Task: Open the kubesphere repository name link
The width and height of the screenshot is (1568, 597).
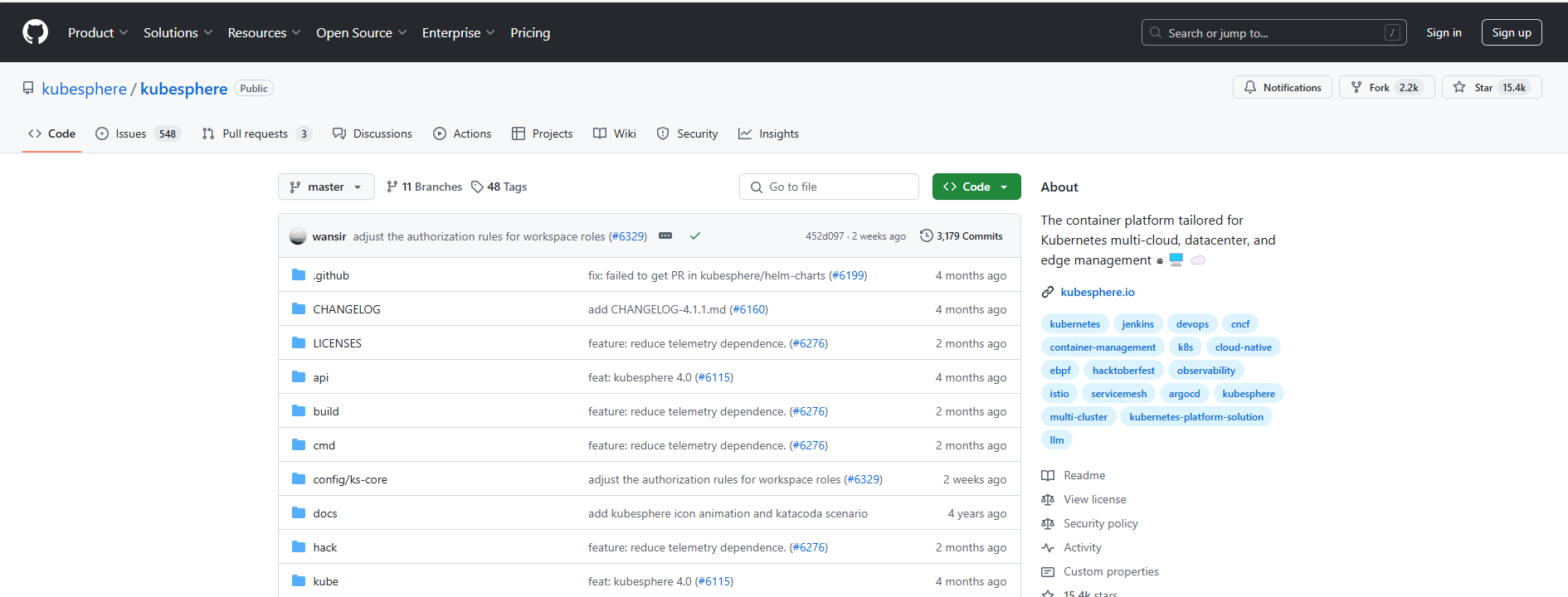Action: (x=183, y=89)
